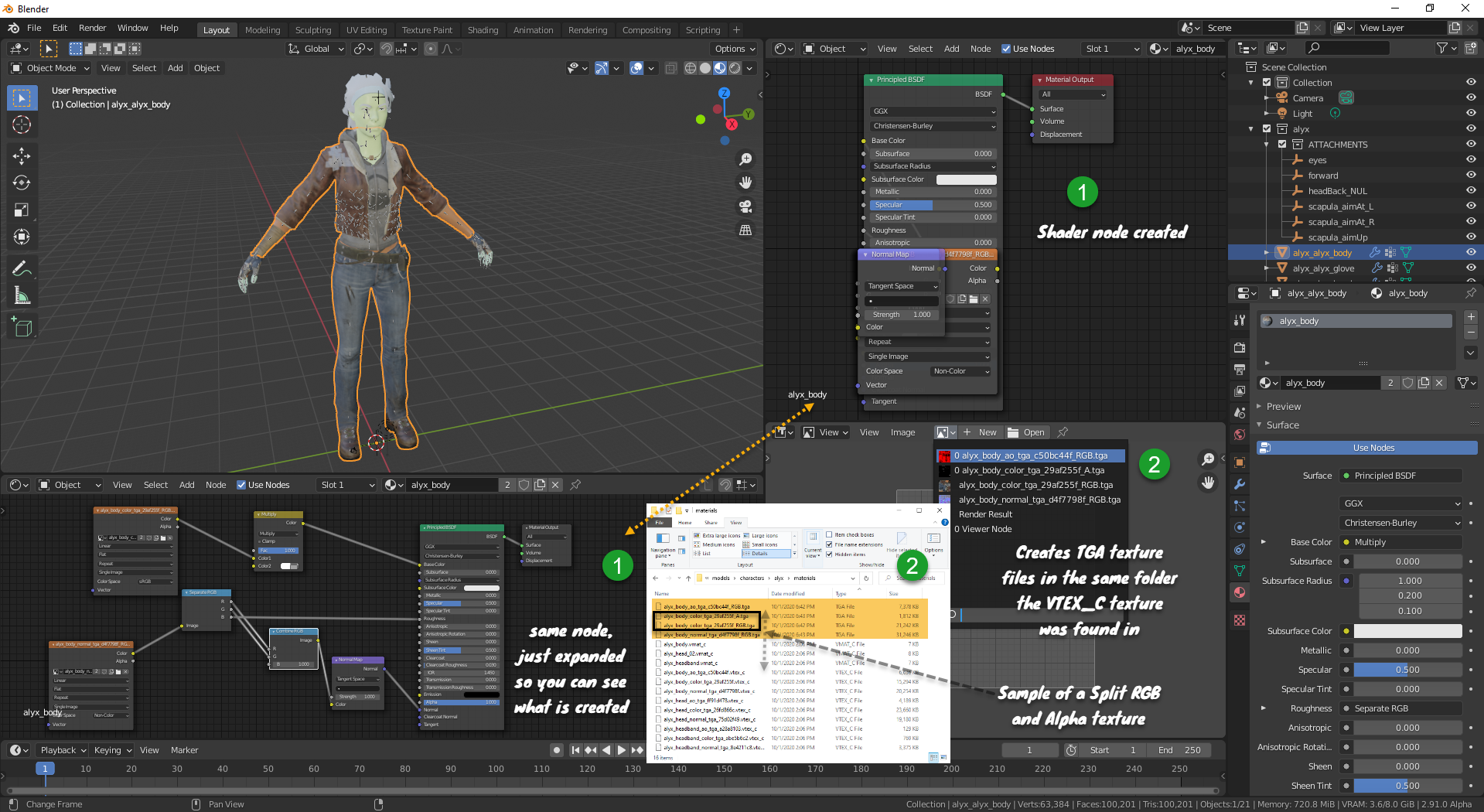Screen dimensions: 1484x812
Task: Select the Add Cube tool
Action: pyautogui.click(x=22, y=327)
